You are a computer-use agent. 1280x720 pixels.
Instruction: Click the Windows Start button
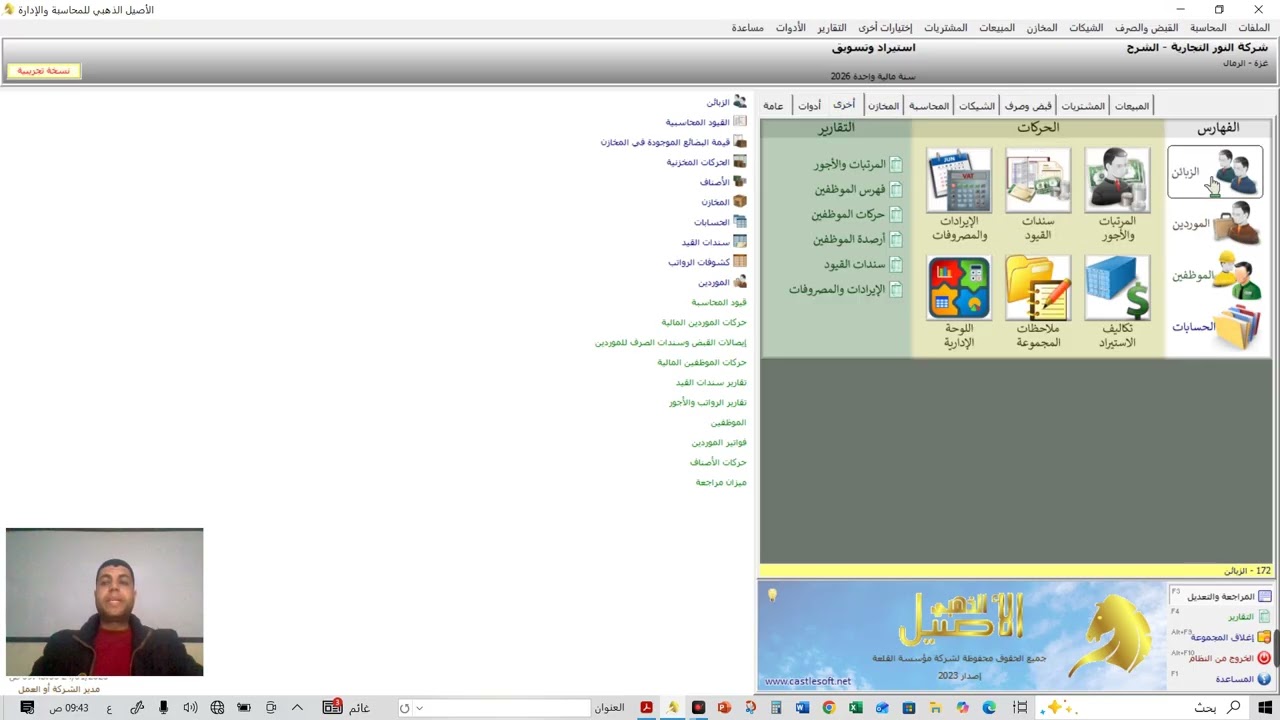click(x=1264, y=708)
